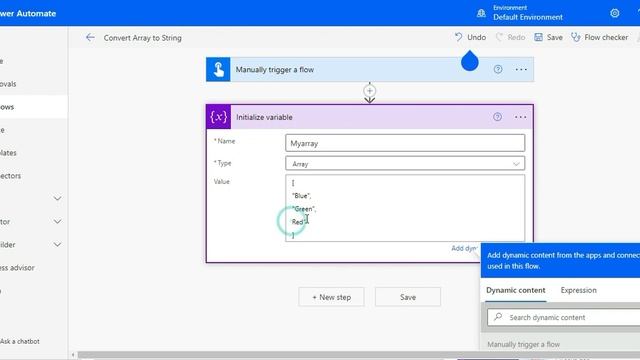This screenshot has height=360, width=640.
Task: Click the Convert Array to String title
Action: pos(142,38)
